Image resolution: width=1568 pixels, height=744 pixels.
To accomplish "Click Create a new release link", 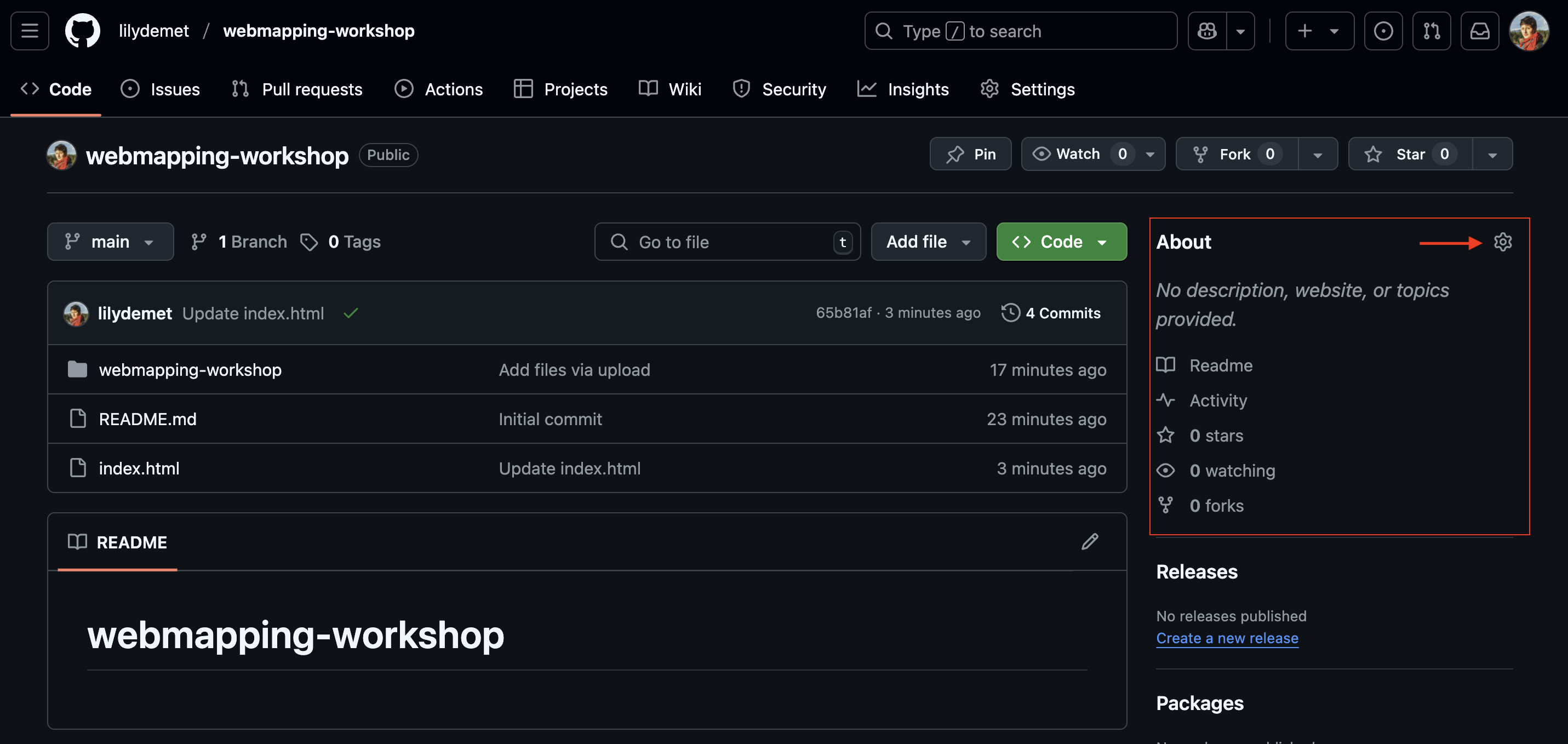I will (1227, 638).
